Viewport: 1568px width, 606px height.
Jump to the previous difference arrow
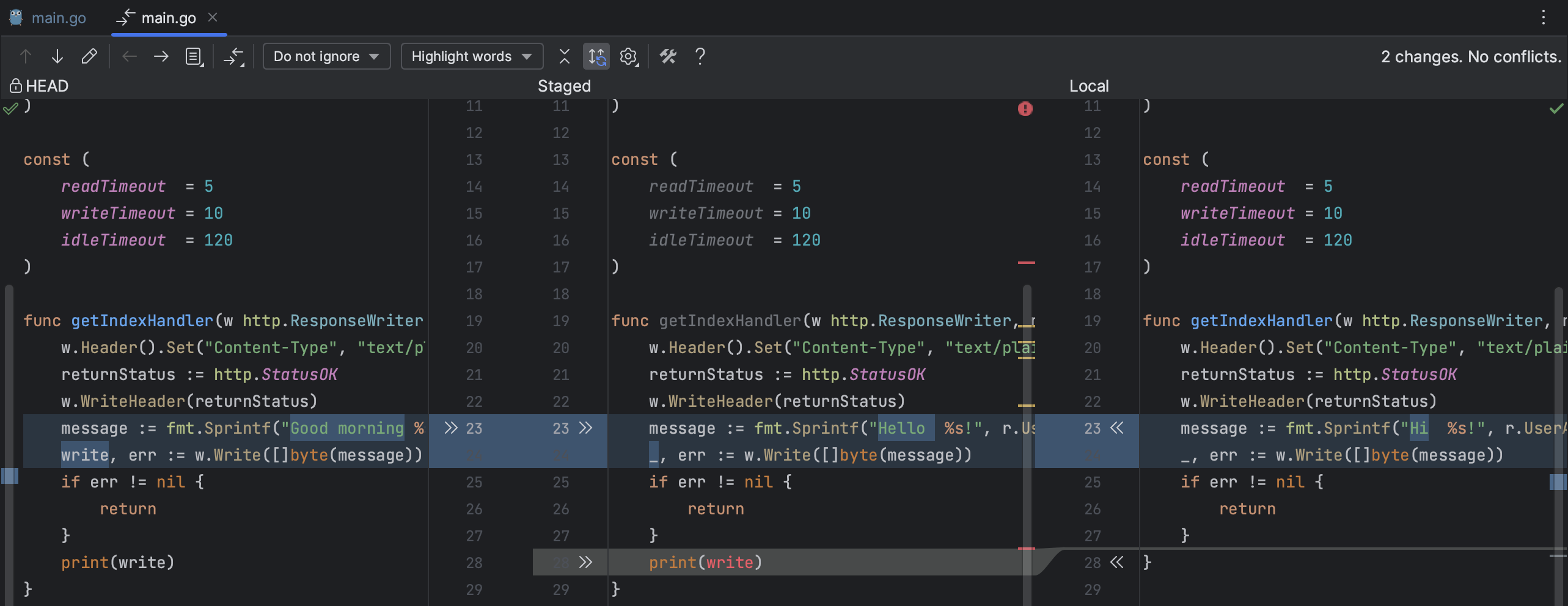pyautogui.click(x=26, y=56)
